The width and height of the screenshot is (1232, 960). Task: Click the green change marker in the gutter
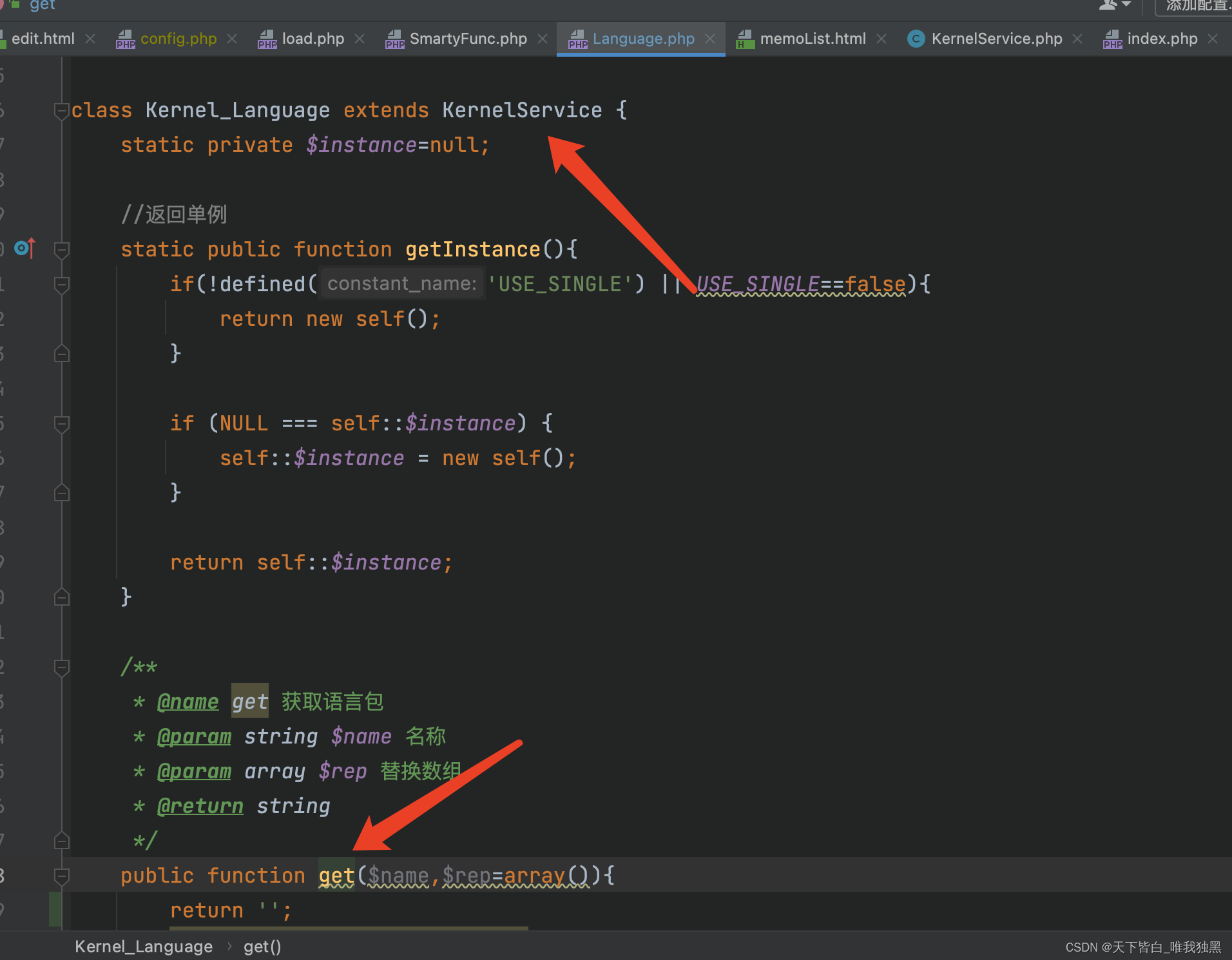[55, 909]
